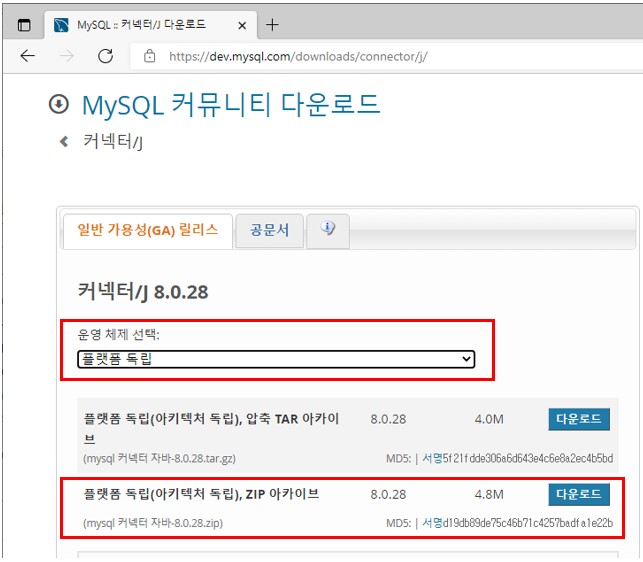The height and width of the screenshot is (562, 643).
Task: Click the 8.0.28 version in TAR row
Action: coord(388,419)
